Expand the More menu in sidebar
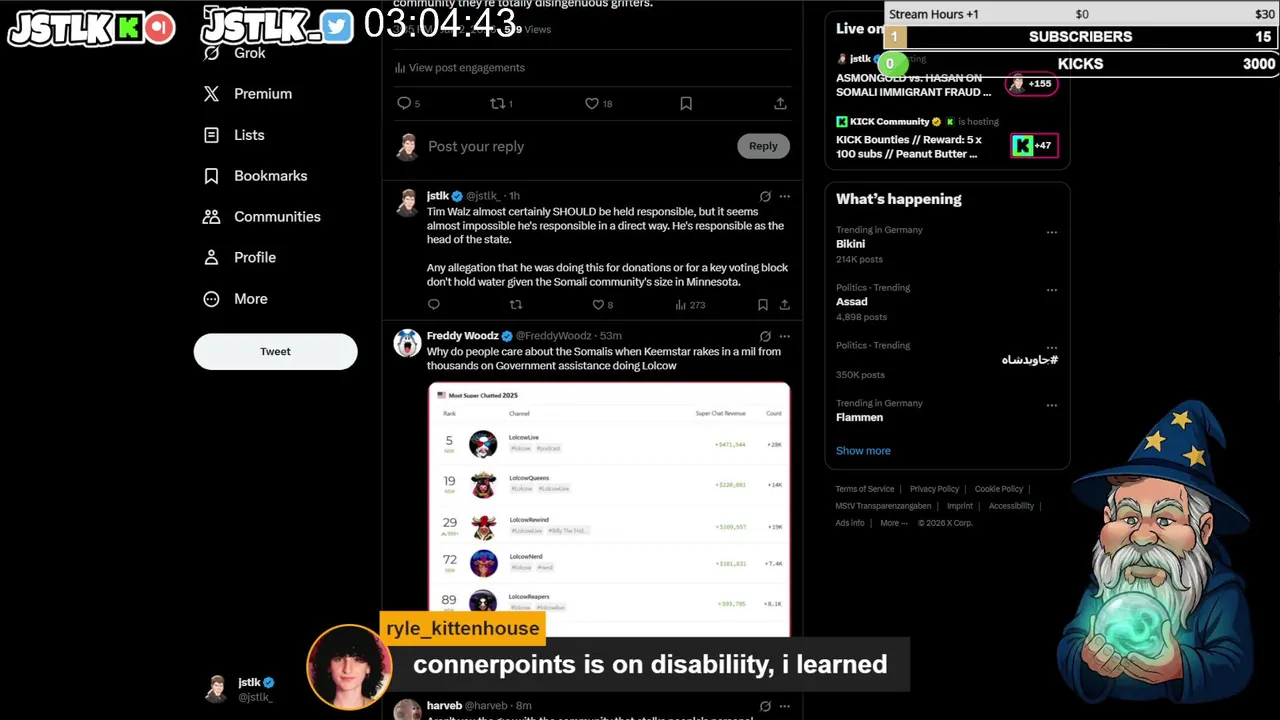The image size is (1280, 720). coord(235,299)
